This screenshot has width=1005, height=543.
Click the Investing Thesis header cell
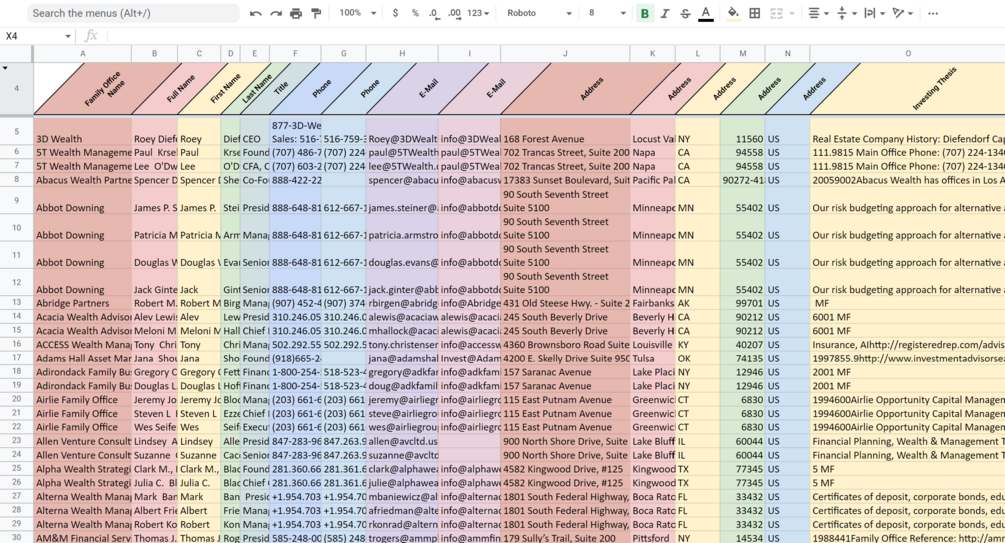point(908,88)
